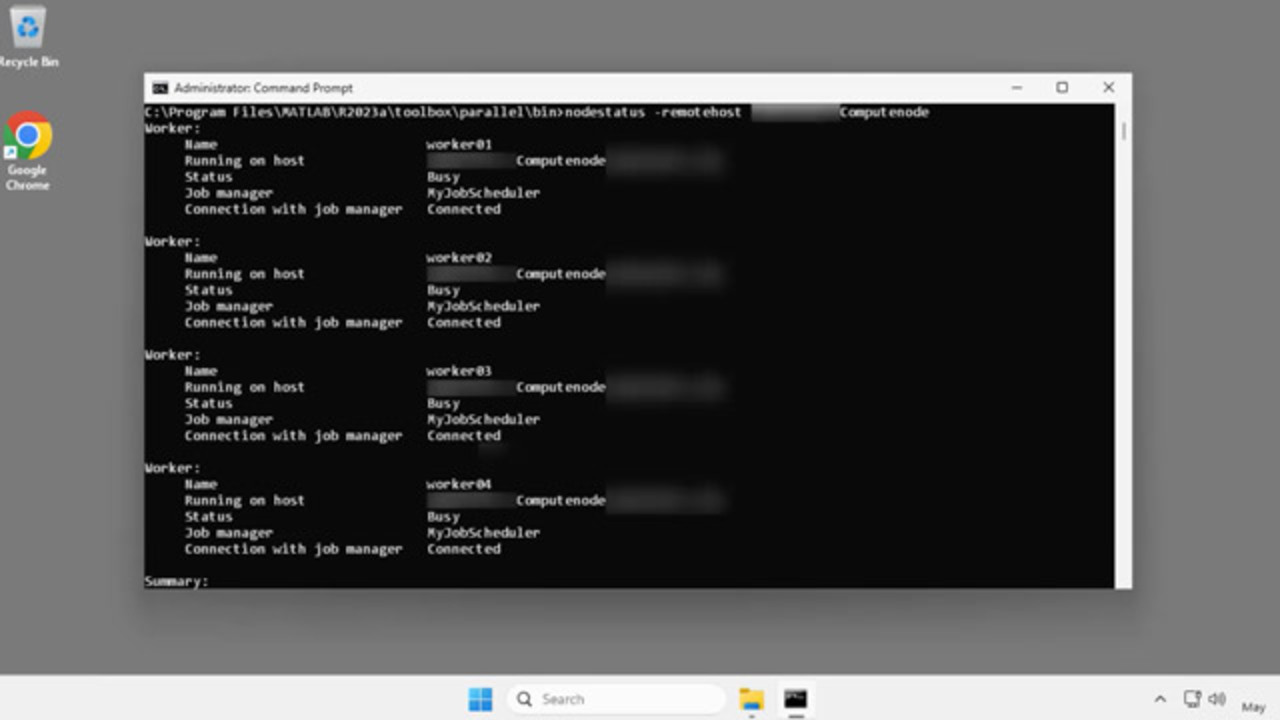Click the Summary: line at the bottom
The height and width of the screenshot is (720, 1280).
point(176,581)
